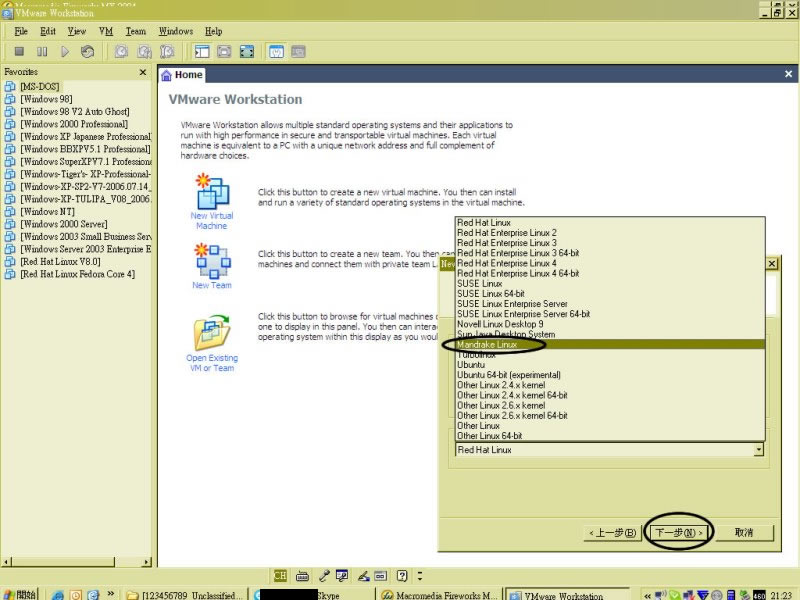This screenshot has width=800, height=600.
Task: Select Ubuntu 64-bit (experimental) option
Action: 610,375
